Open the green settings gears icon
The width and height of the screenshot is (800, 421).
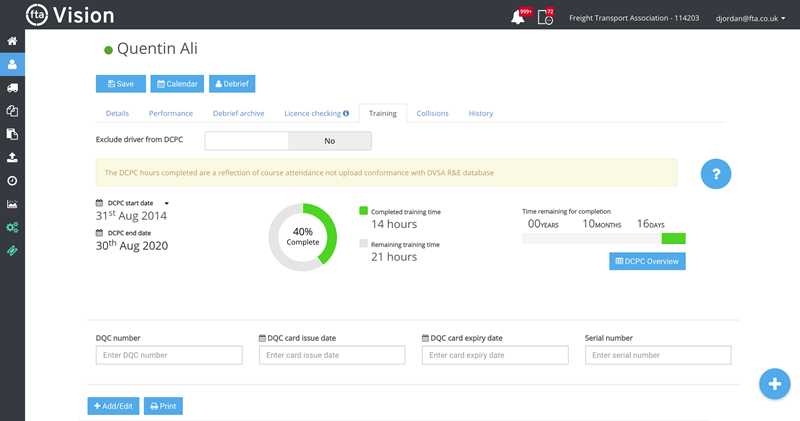coord(12,228)
